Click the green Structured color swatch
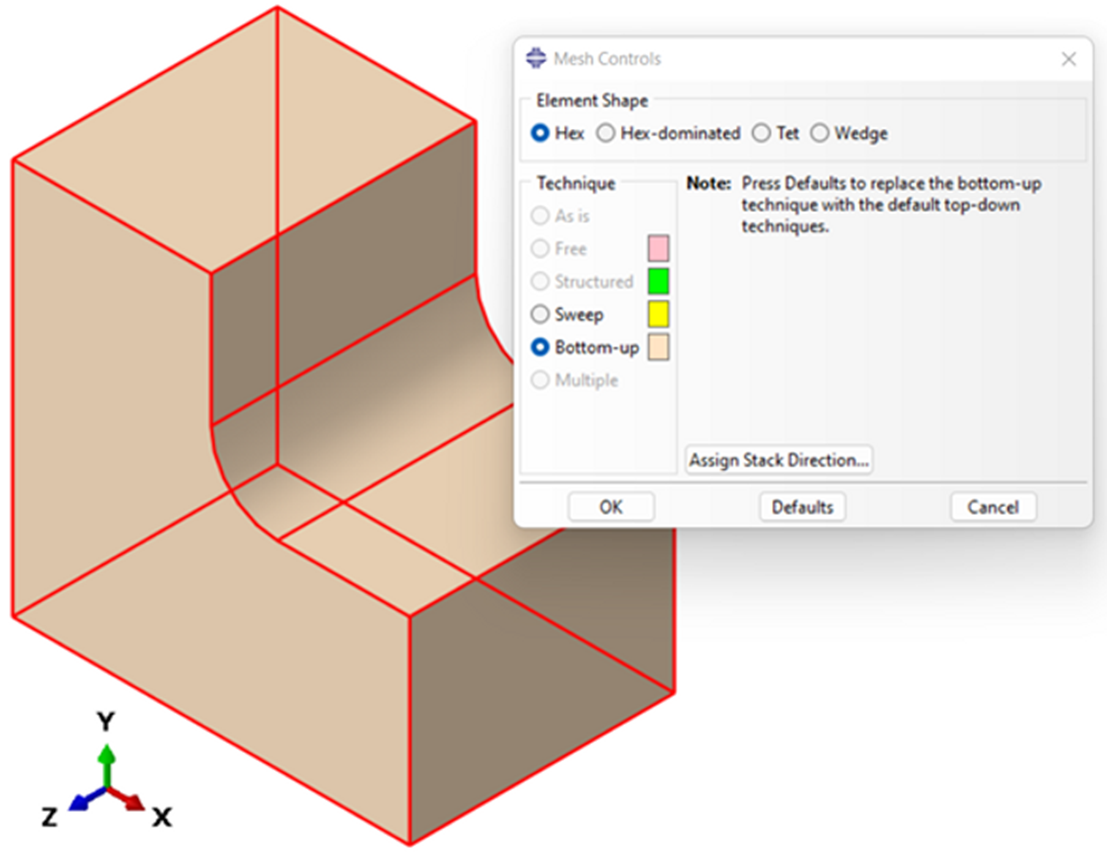1107x852 pixels. (x=658, y=281)
